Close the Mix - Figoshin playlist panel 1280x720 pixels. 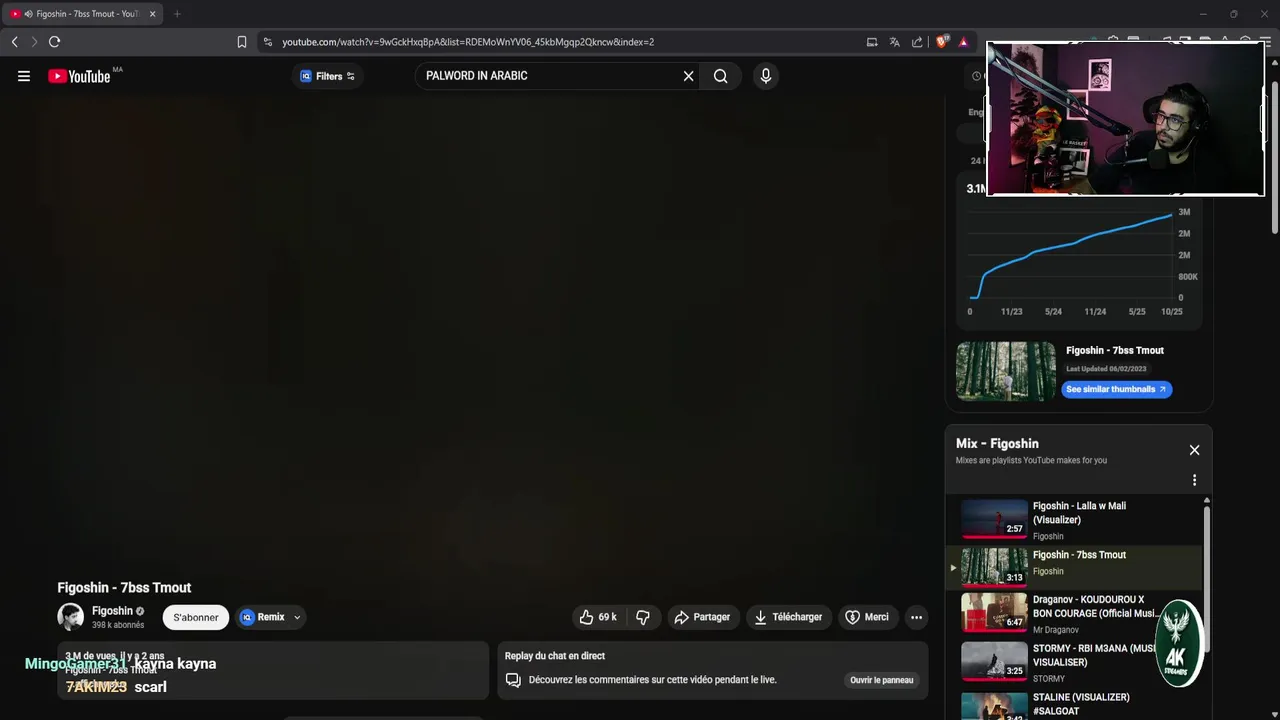point(1194,450)
